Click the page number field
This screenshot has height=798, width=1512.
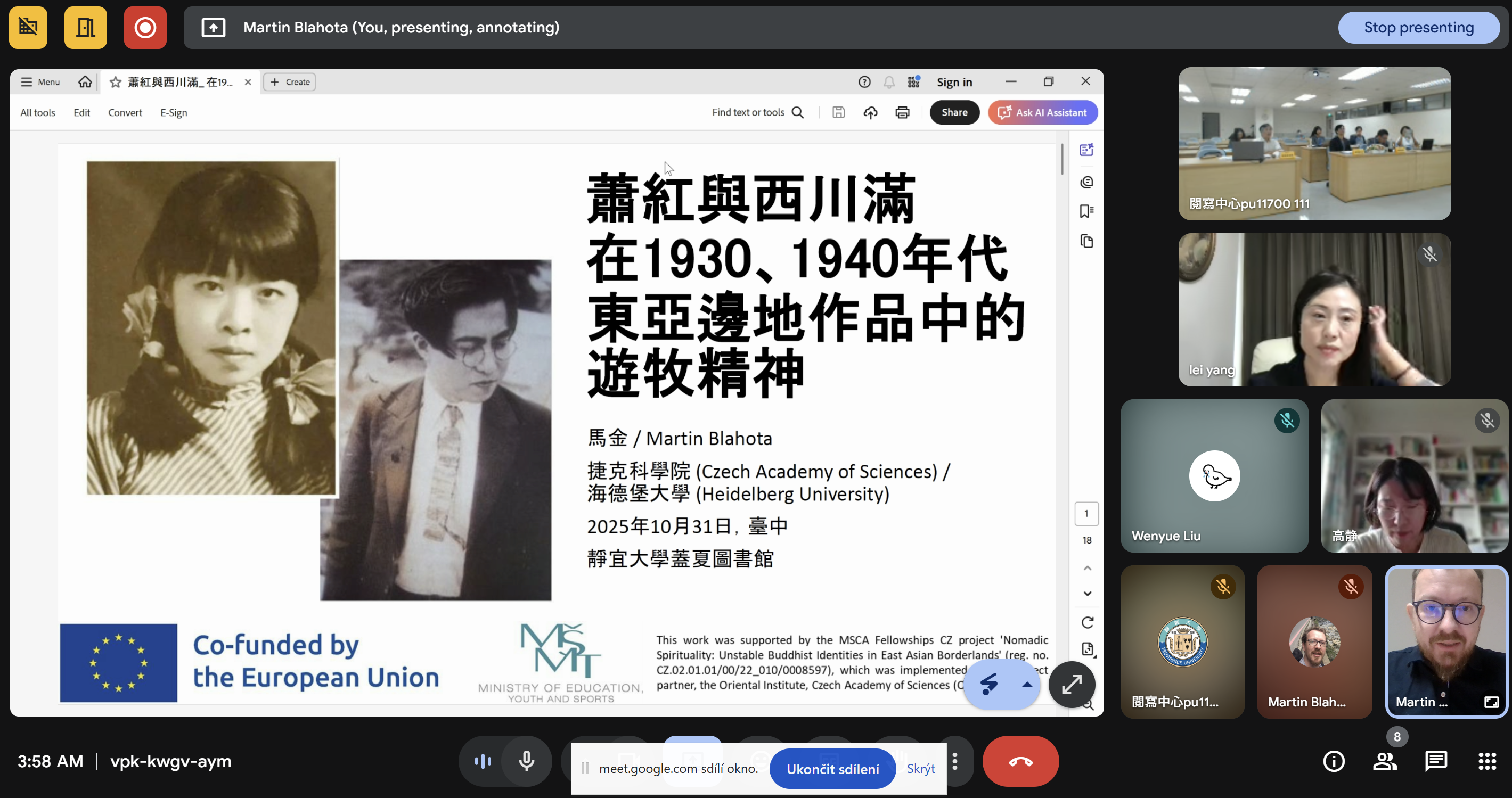tap(1086, 513)
